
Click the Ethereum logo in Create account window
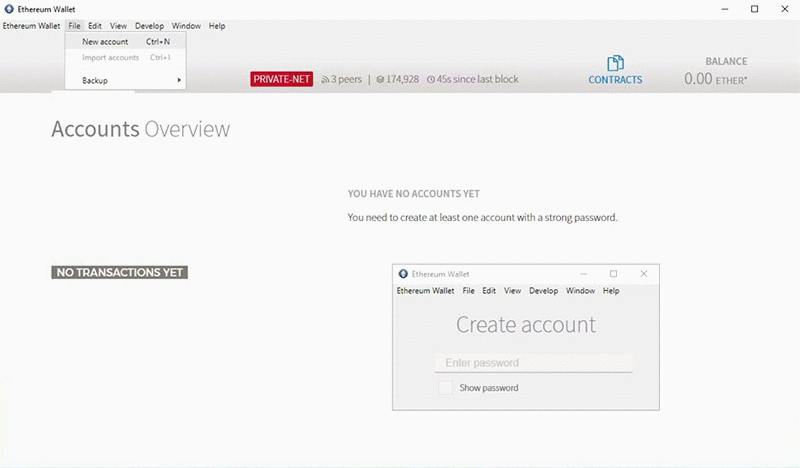click(403, 274)
